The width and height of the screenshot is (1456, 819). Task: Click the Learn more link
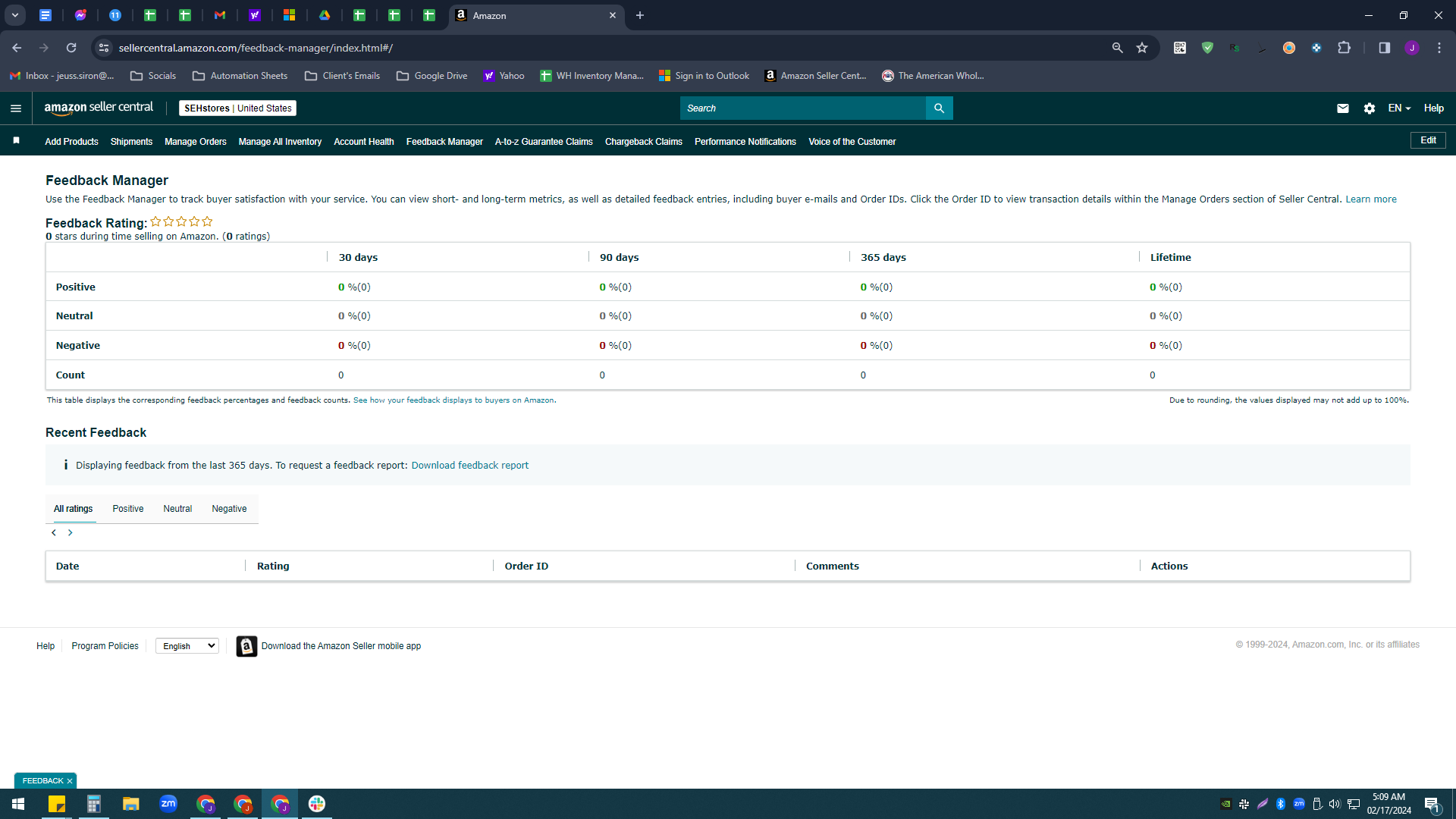(1371, 199)
